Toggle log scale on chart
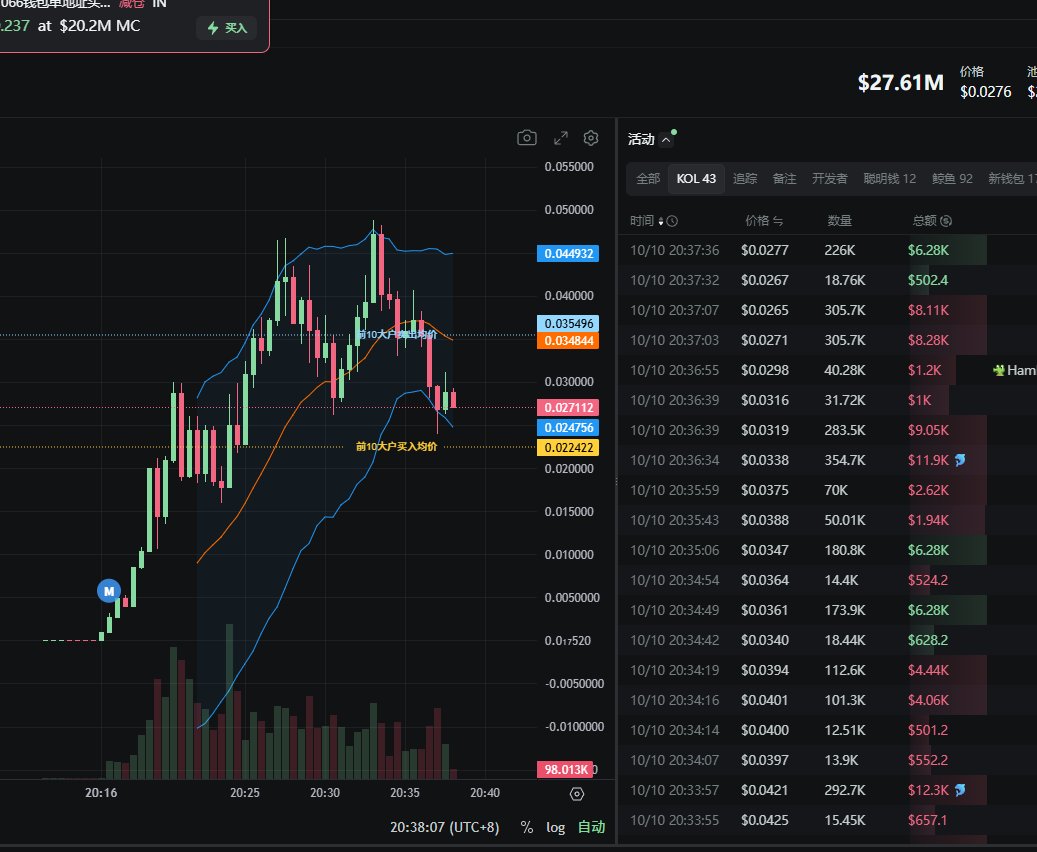The image size is (1037, 852). point(556,827)
